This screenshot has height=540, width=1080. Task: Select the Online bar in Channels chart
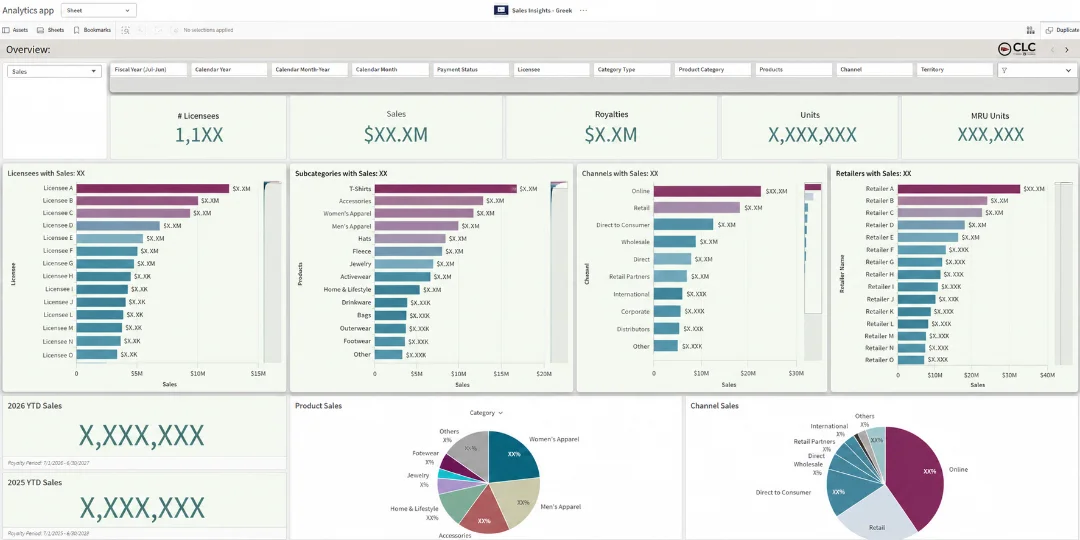pos(707,191)
